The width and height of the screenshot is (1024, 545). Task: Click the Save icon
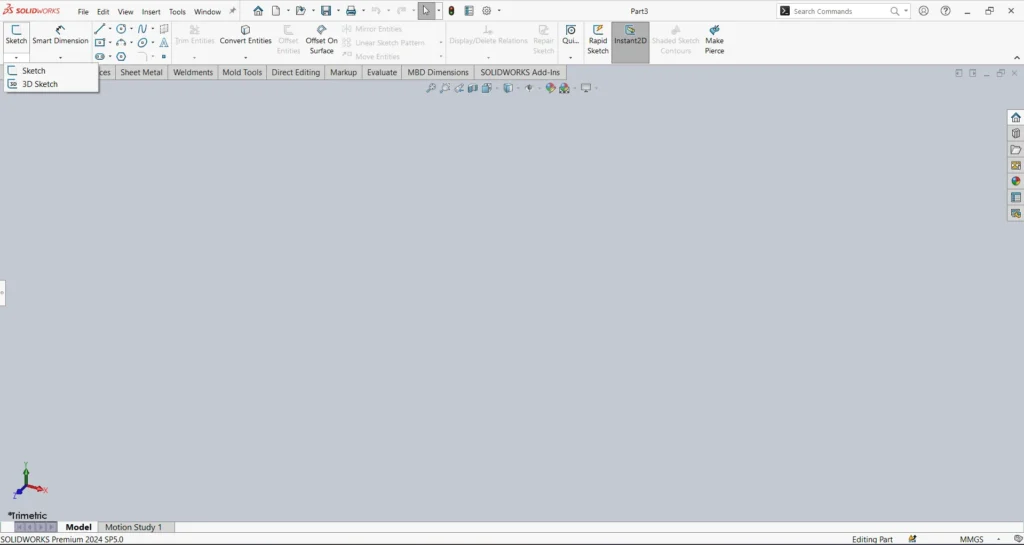pos(326,11)
